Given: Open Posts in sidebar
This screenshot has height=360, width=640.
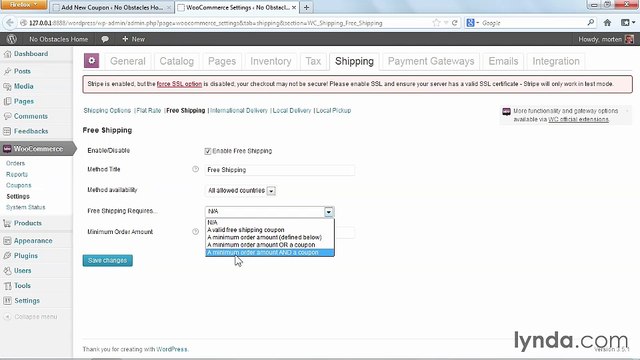Looking at the screenshot, I should [x=22, y=71].
